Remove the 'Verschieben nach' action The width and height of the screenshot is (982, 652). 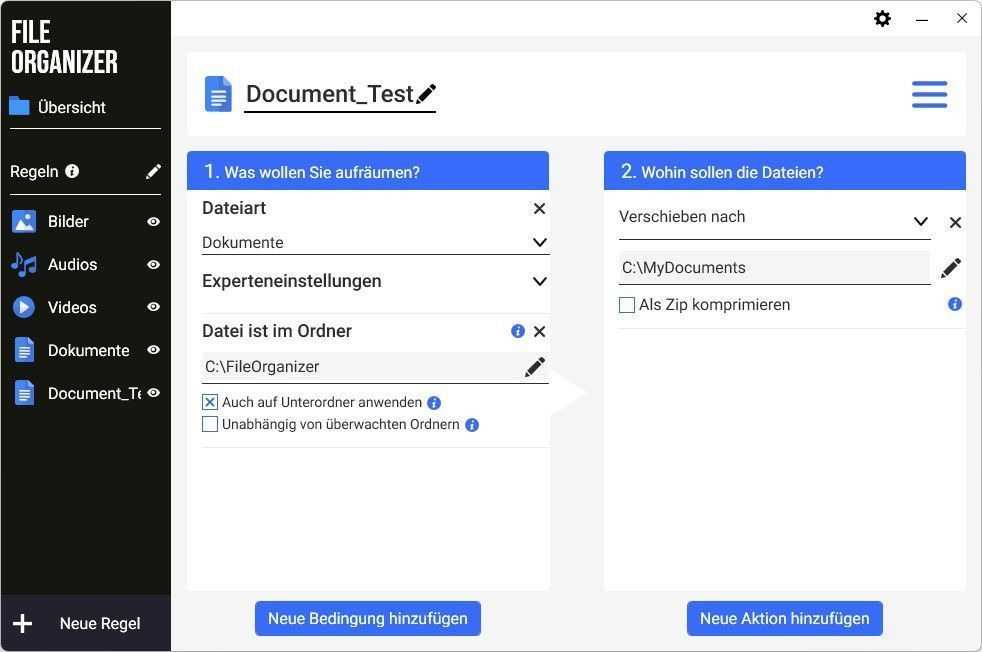pyautogui.click(x=955, y=222)
